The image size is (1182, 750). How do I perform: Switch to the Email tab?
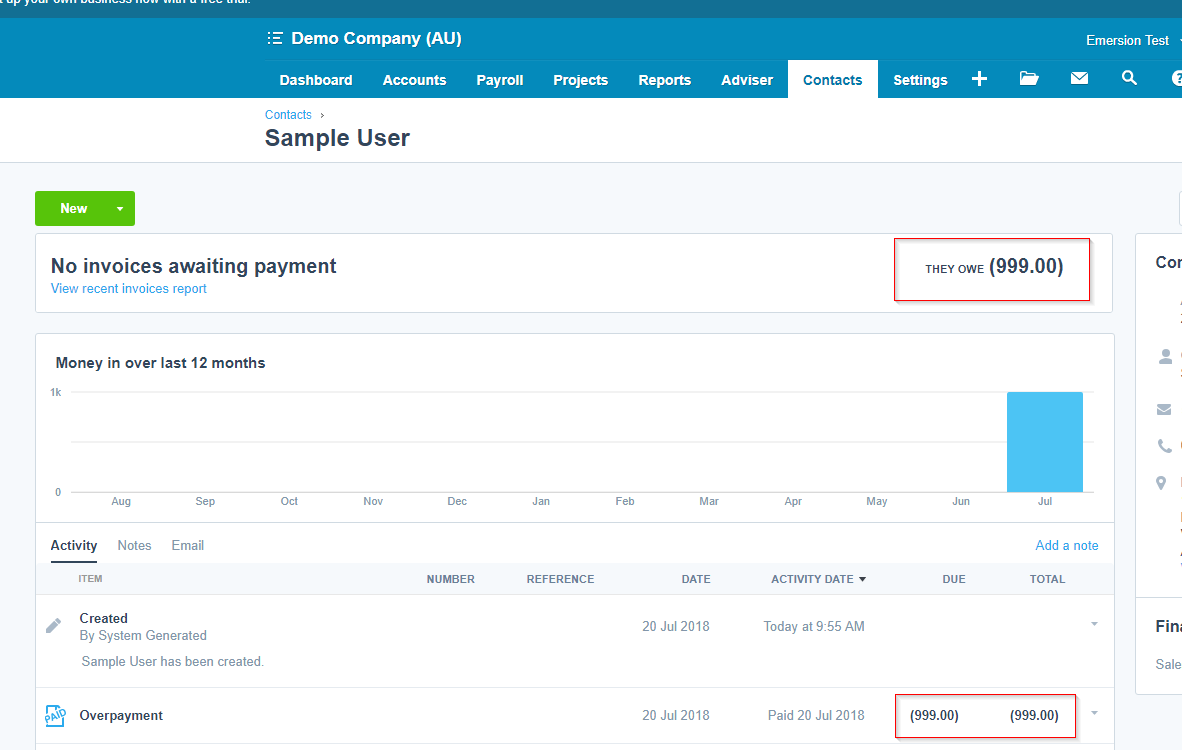187,545
